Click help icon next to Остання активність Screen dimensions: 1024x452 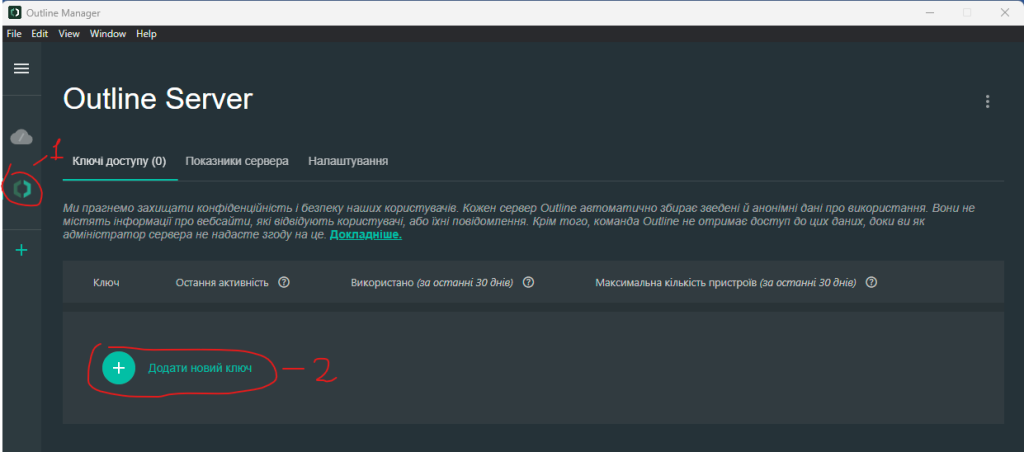coord(284,283)
